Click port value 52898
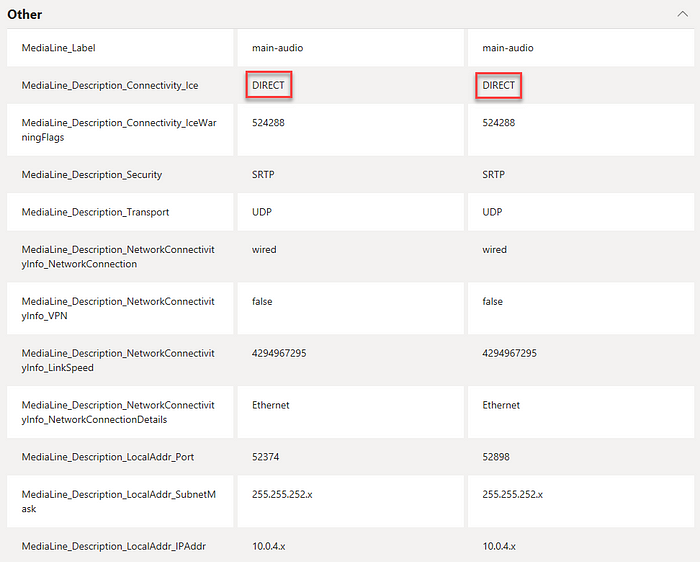700x562 pixels. 496,457
